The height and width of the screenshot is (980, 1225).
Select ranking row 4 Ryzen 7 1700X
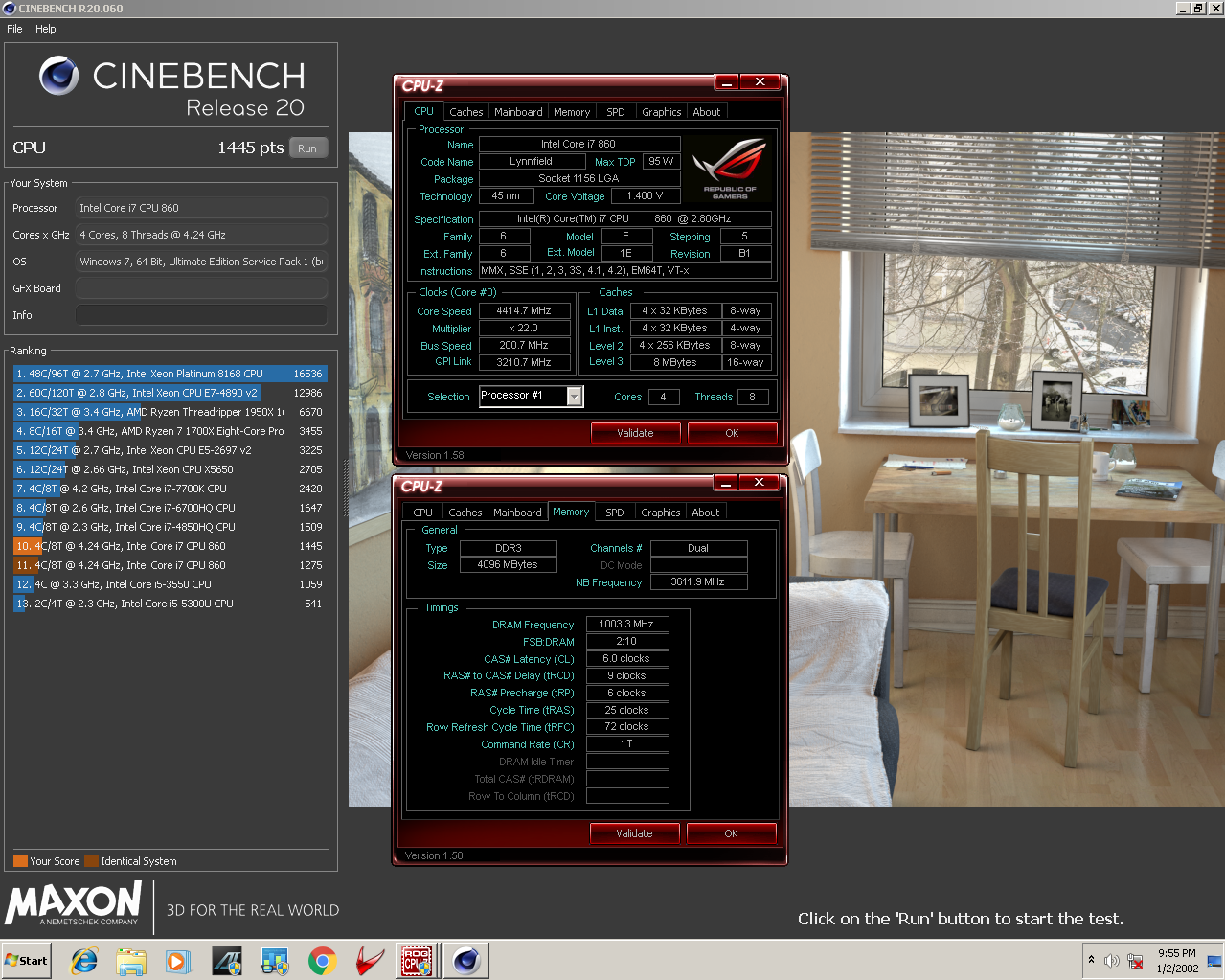[x=170, y=431]
